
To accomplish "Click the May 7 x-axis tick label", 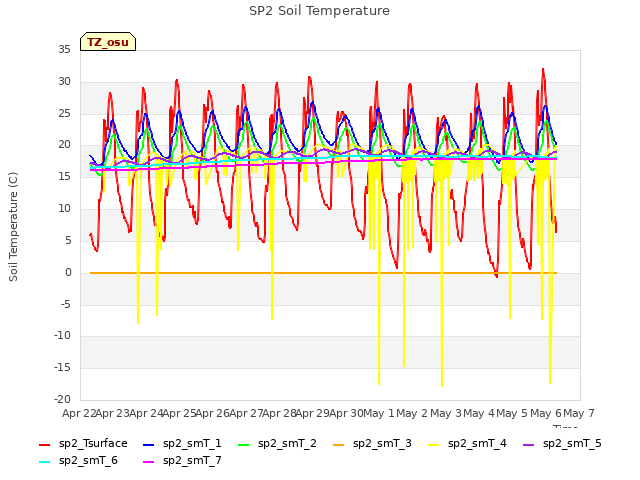I will [579, 413].
